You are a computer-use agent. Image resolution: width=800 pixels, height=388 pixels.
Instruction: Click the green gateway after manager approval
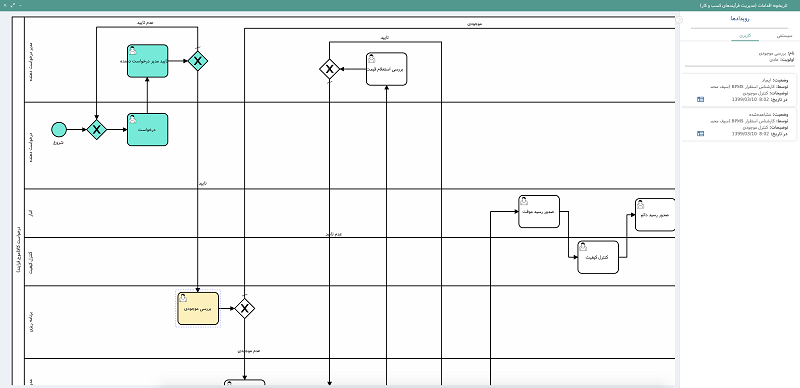pos(198,61)
